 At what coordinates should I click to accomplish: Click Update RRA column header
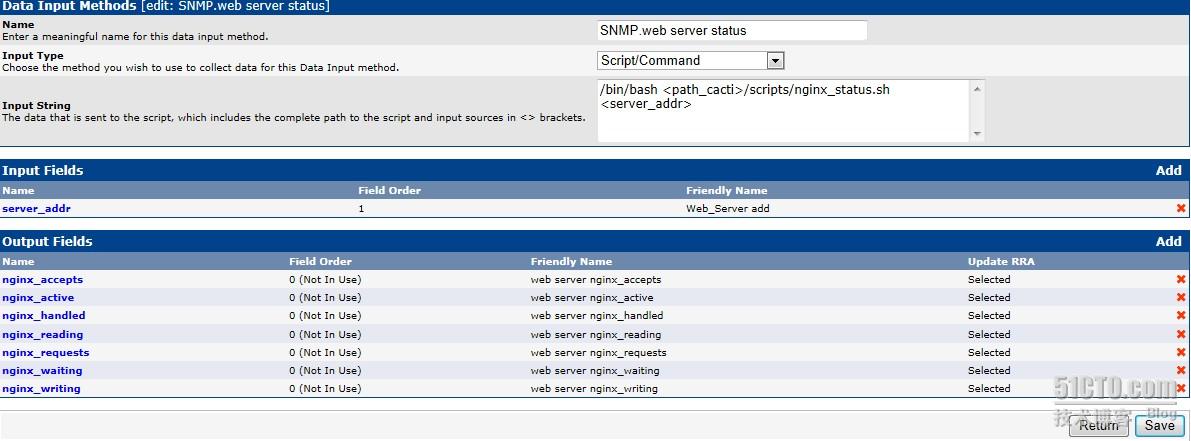[1001, 261]
